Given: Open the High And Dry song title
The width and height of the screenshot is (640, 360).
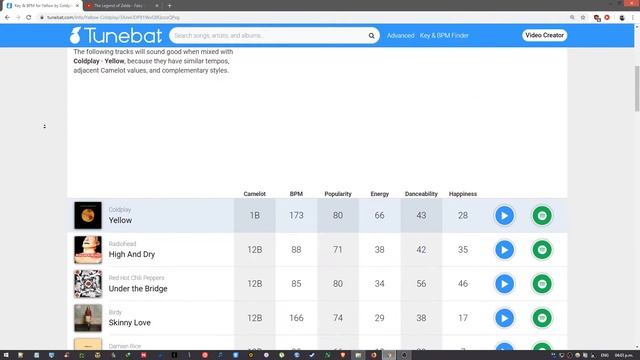Looking at the screenshot, I should pos(132,254).
